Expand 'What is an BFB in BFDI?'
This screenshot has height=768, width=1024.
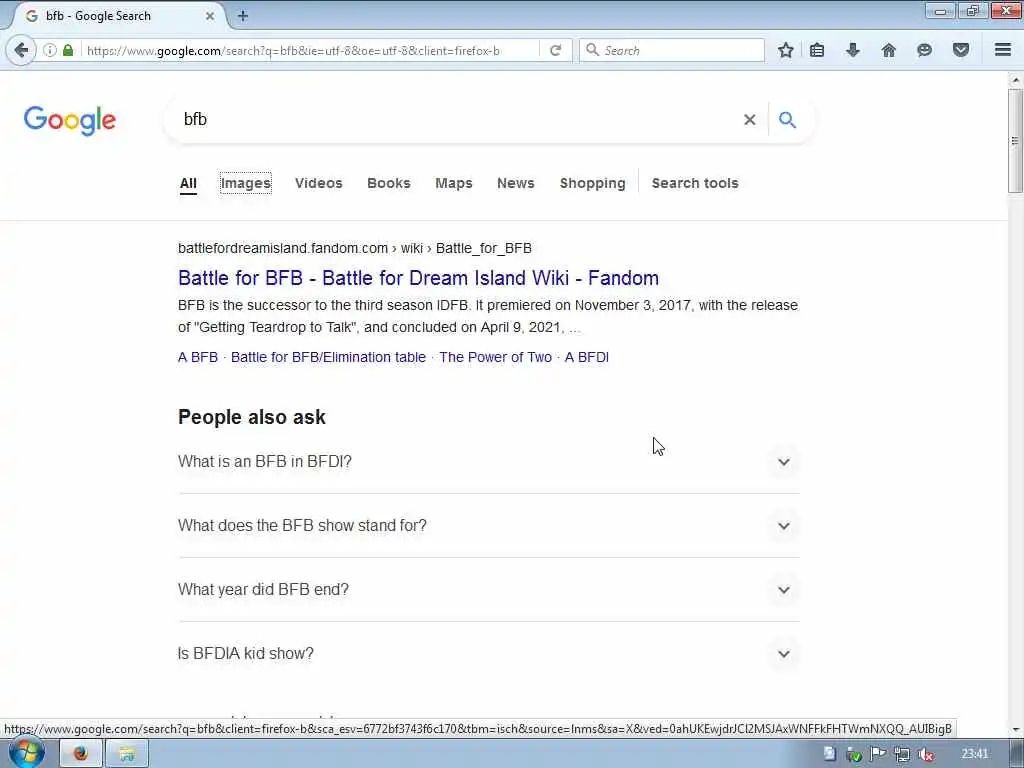pyautogui.click(x=488, y=462)
